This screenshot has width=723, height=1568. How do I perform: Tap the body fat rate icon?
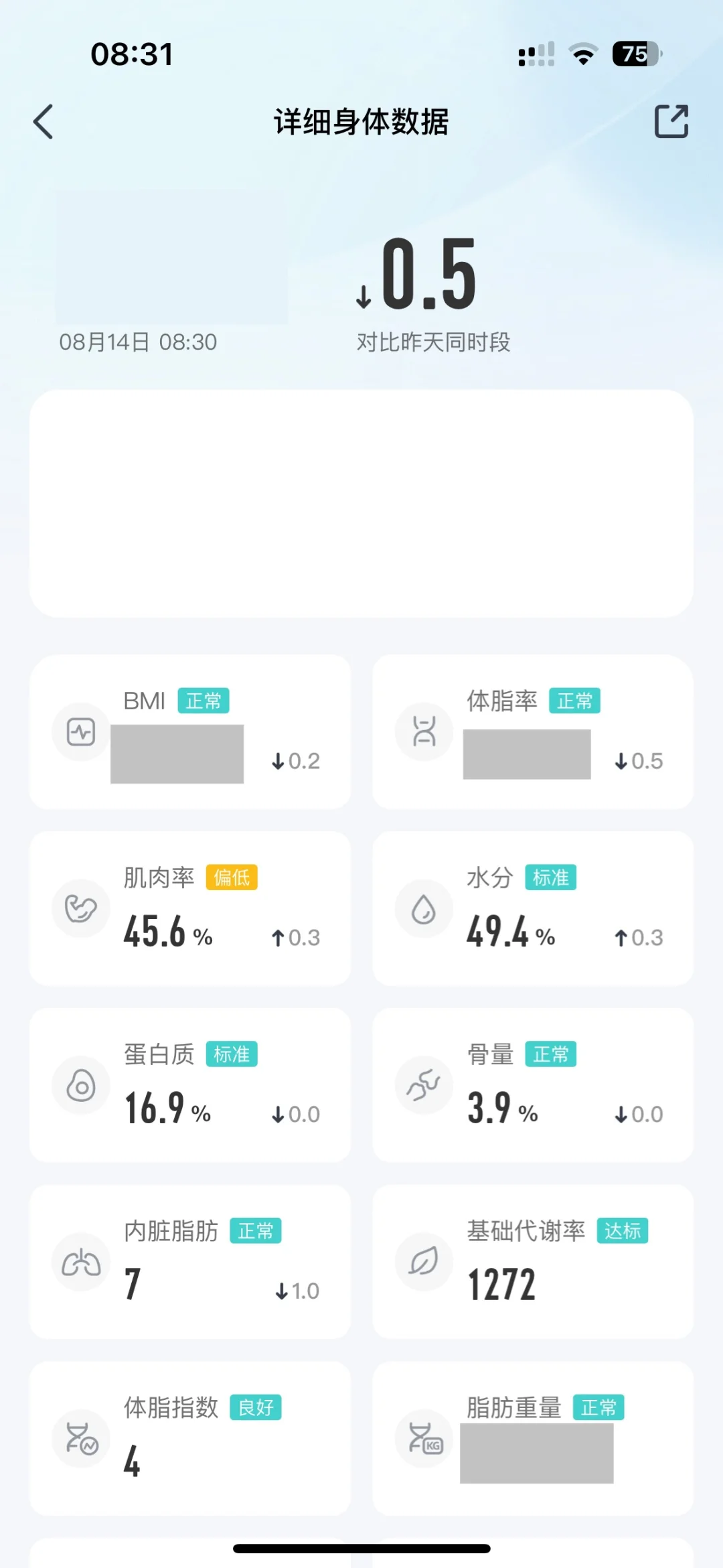424,732
